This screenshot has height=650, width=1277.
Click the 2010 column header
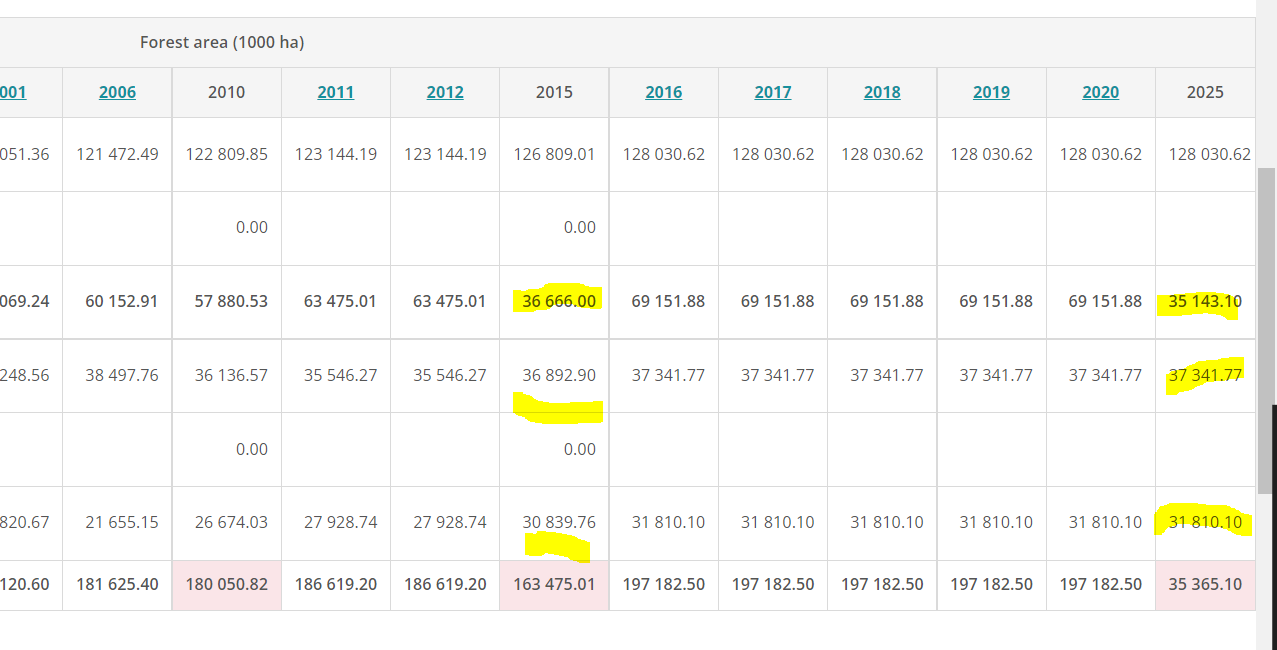(x=227, y=92)
